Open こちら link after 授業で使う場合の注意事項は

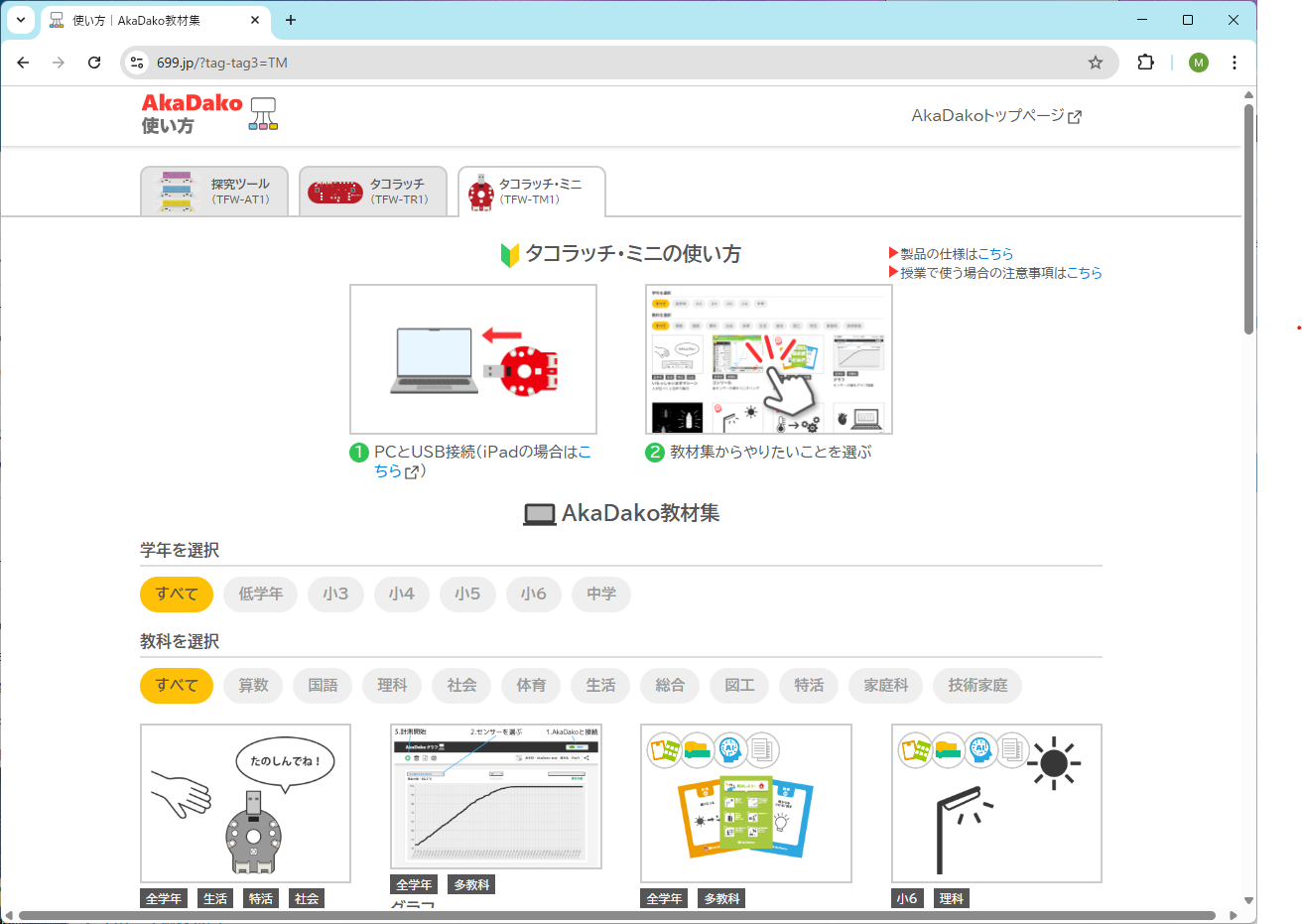[x=1085, y=273]
